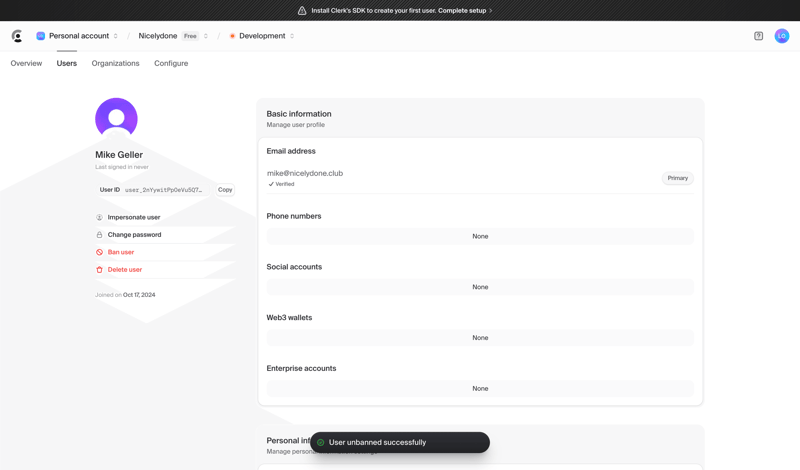Click the Basic information heading

point(299,114)
